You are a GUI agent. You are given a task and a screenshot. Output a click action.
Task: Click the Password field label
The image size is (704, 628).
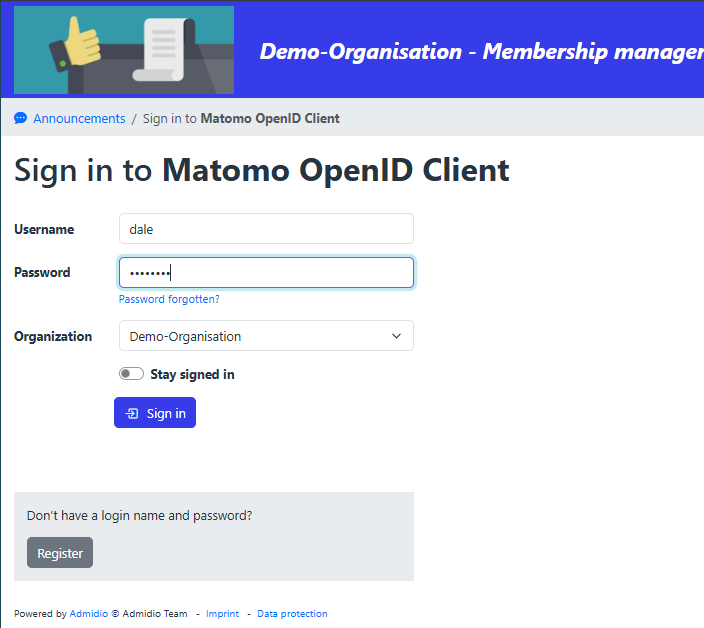pyautogui.click(x=42, y=272)
